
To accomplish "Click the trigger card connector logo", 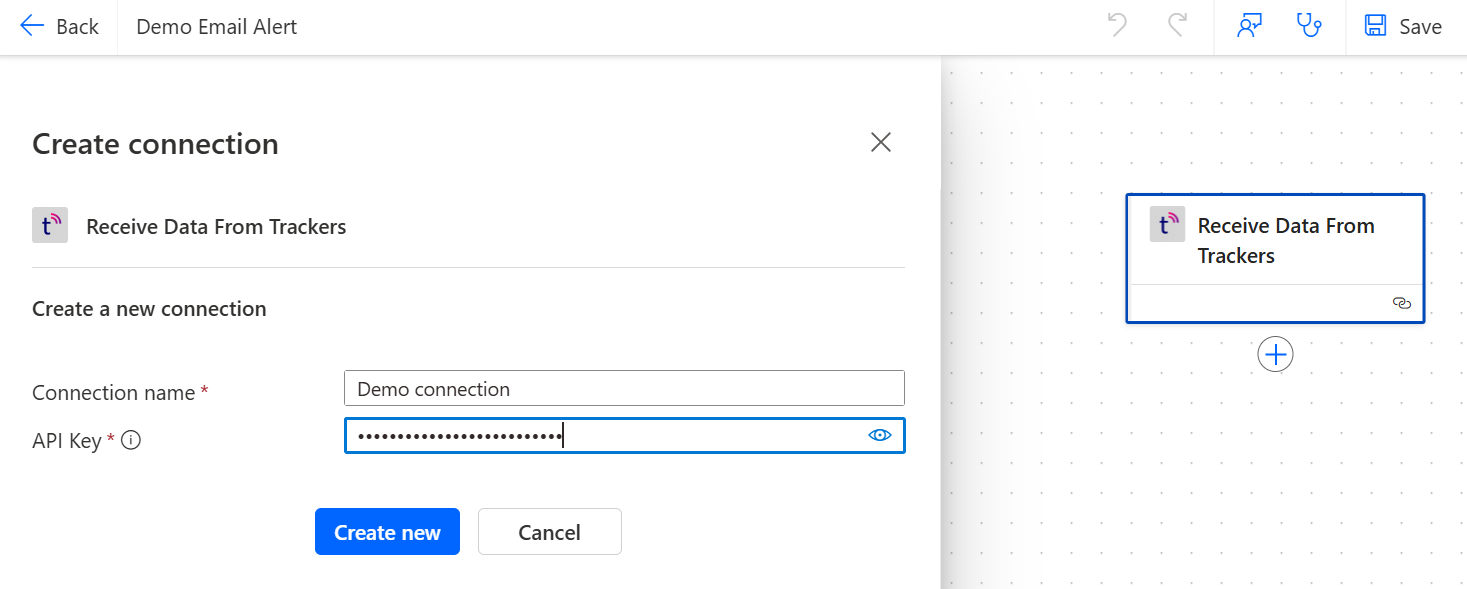I will click(1167, 225).
